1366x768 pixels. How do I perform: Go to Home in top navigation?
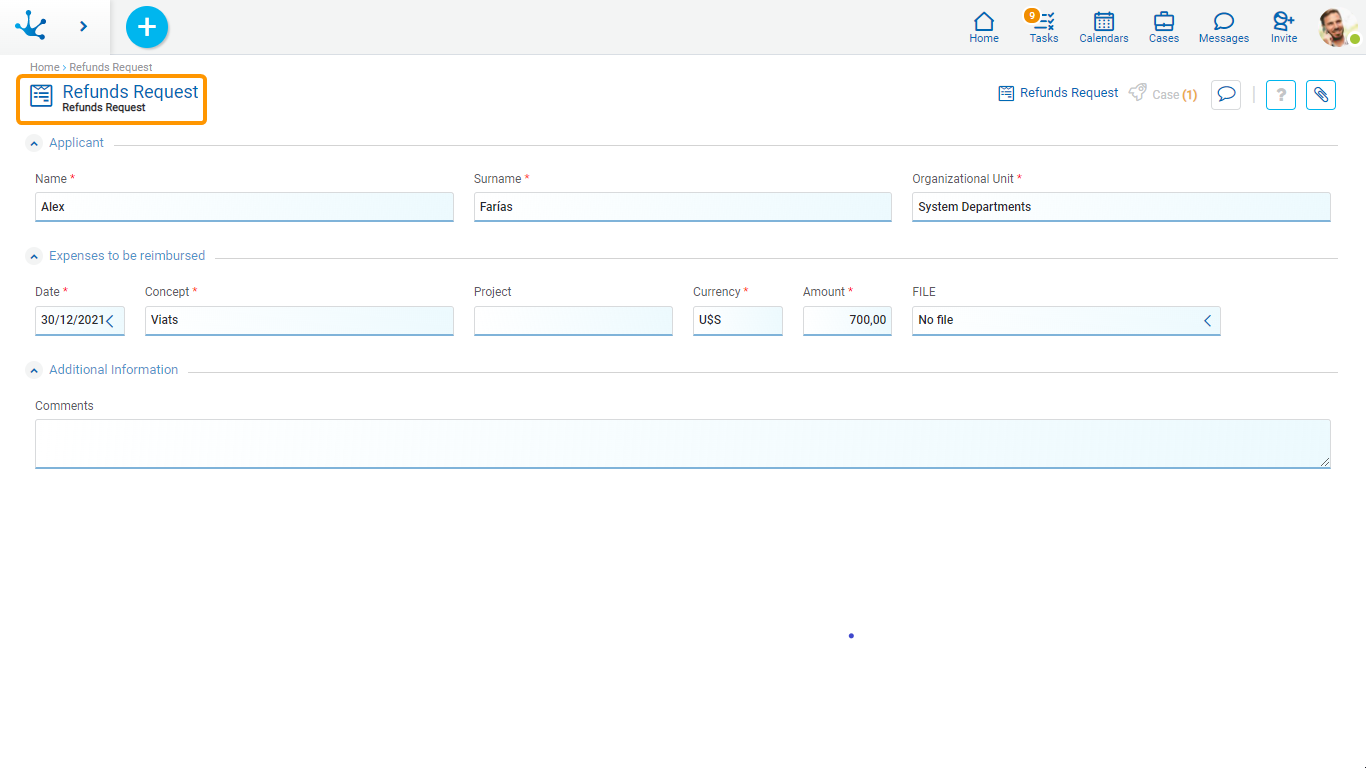pos(984,27)
